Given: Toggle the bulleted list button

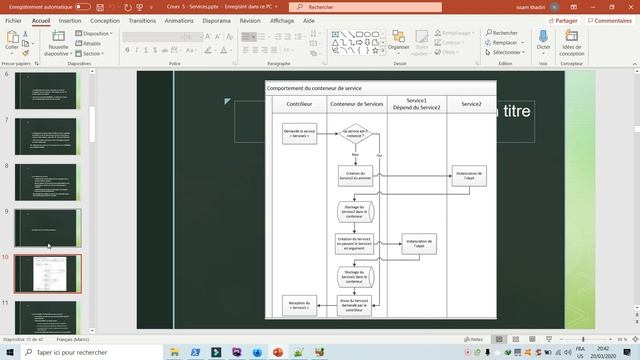Looking at the screenshot, I should pyautogui.click(x=246, y=37).
